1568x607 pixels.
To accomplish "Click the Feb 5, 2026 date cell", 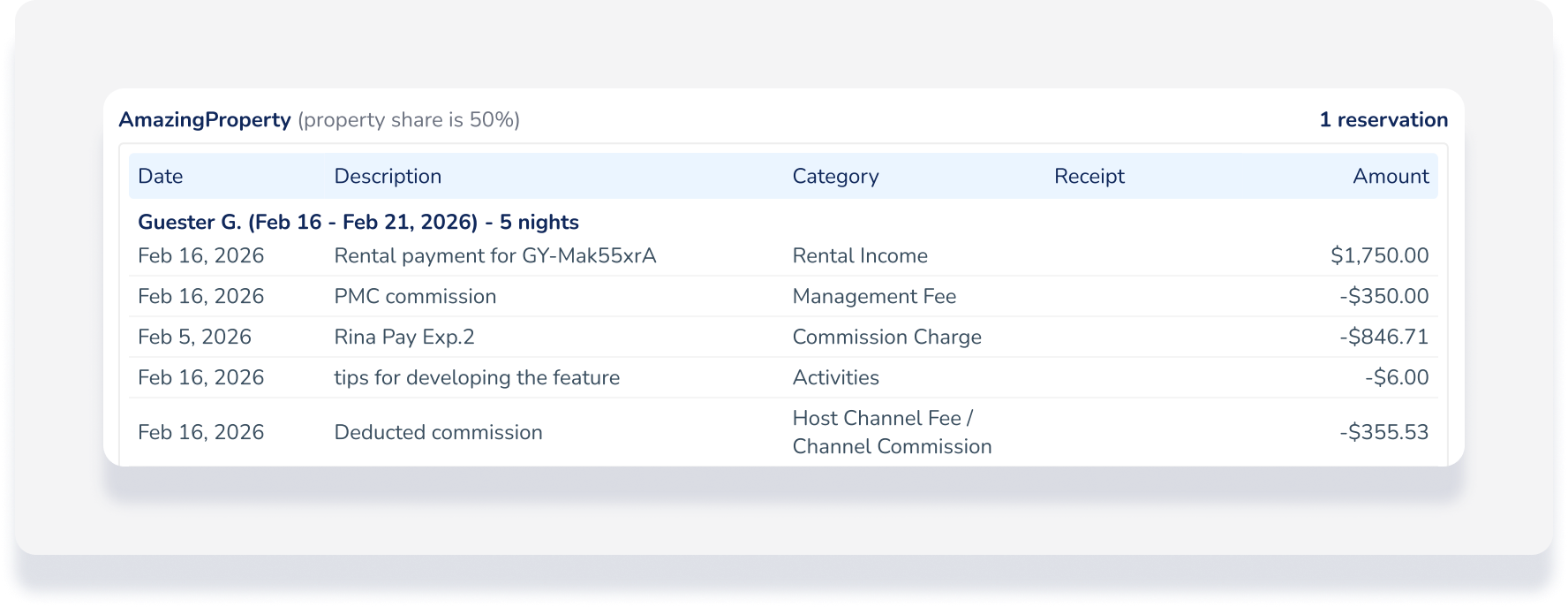I will pyautogui.click(x=194, y=338).
